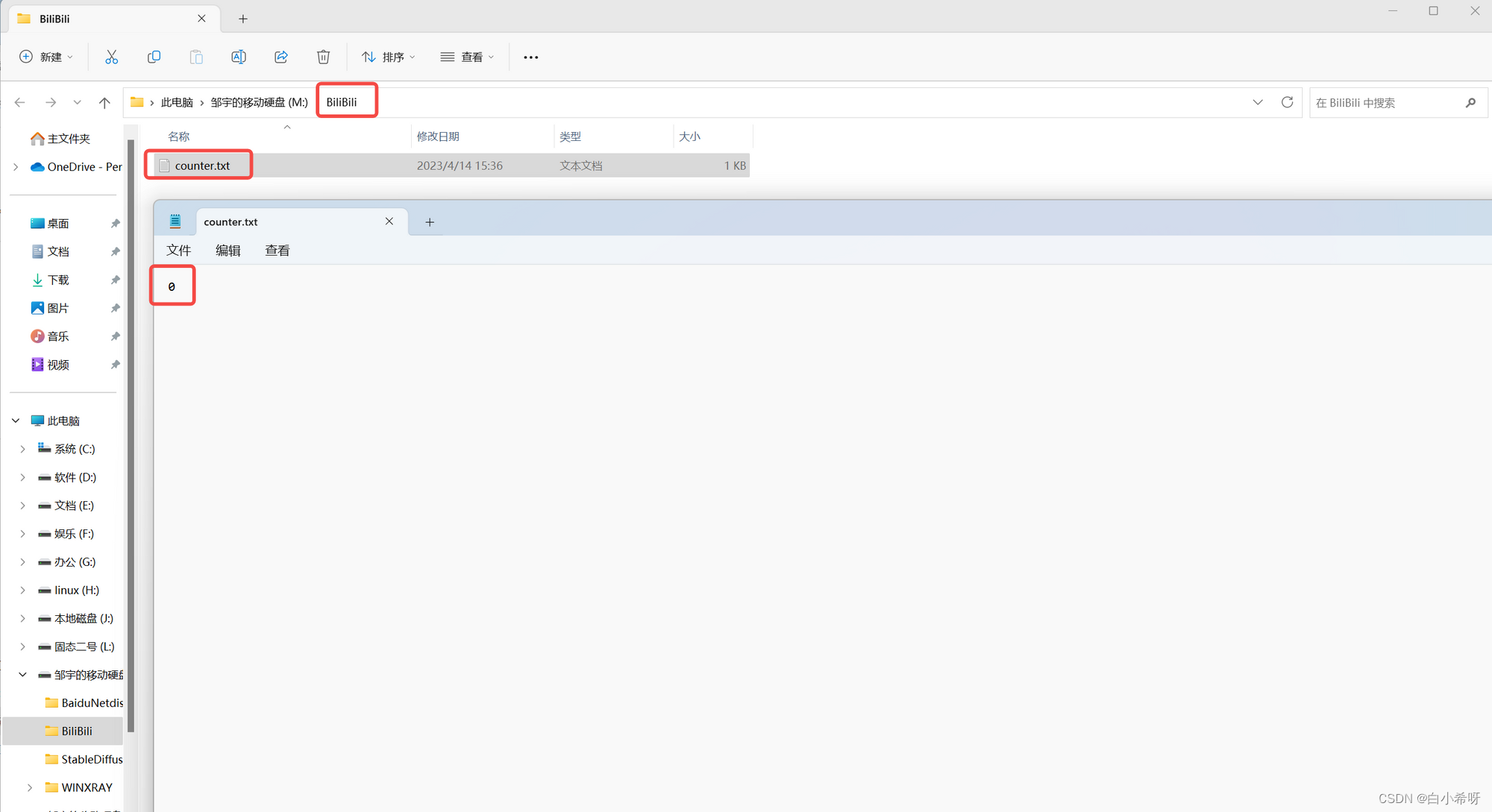Screen dimensions: 1492x812
Task: Add a new File Explorer tab
Action: point(243,19)
